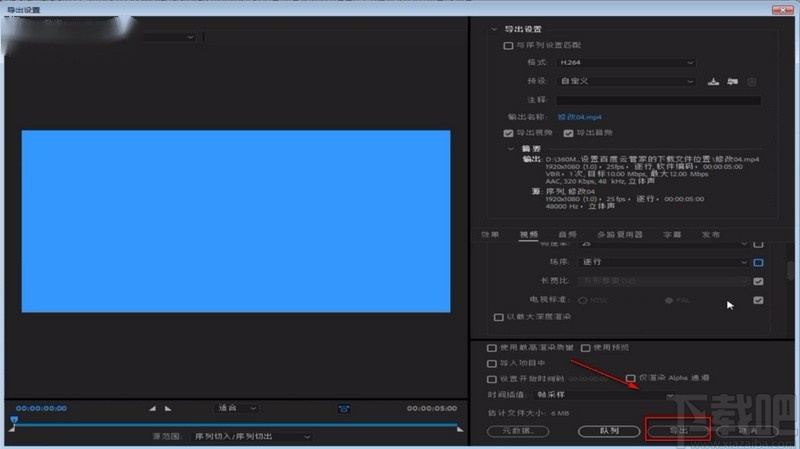Click the 取消 cancel button

pyautogui.click(x=747, y=431)
